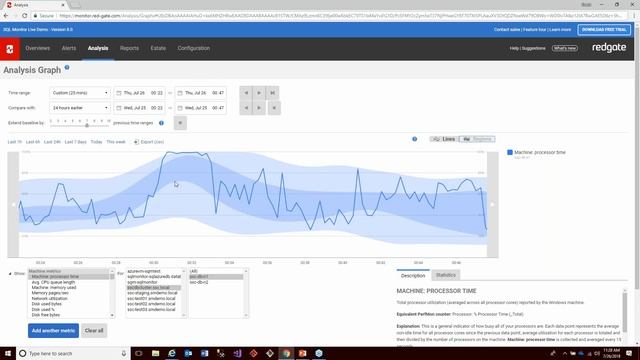Open the Overviews menu

[x=38, y=48]
